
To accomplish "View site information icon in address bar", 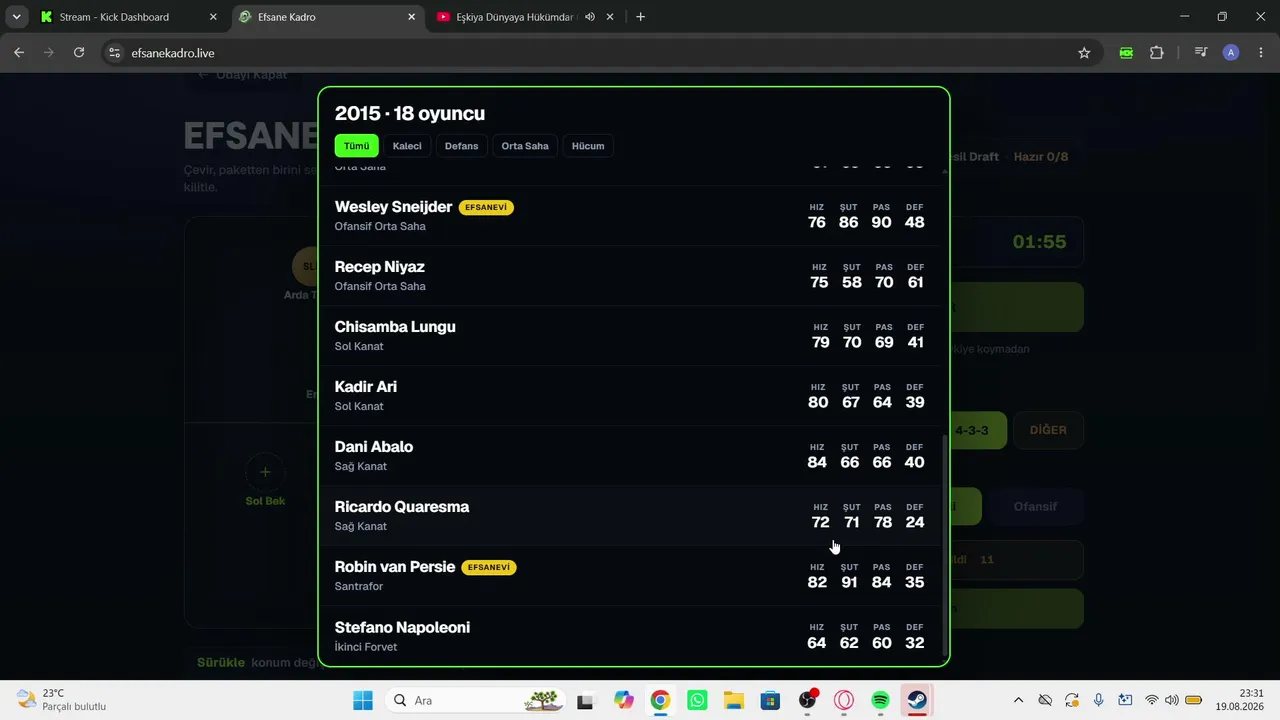I will (x=114, y=53).
